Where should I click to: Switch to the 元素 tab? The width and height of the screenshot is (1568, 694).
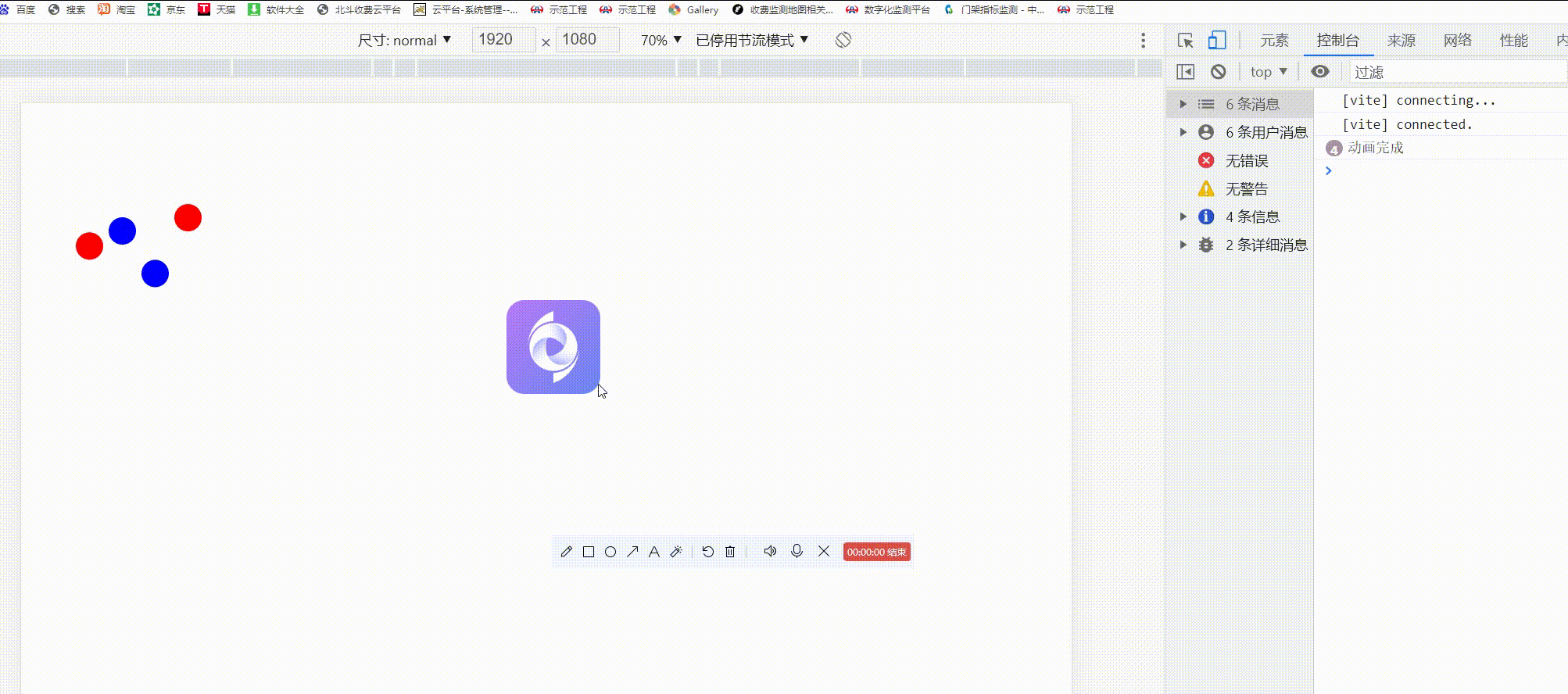click(1274, 41)
